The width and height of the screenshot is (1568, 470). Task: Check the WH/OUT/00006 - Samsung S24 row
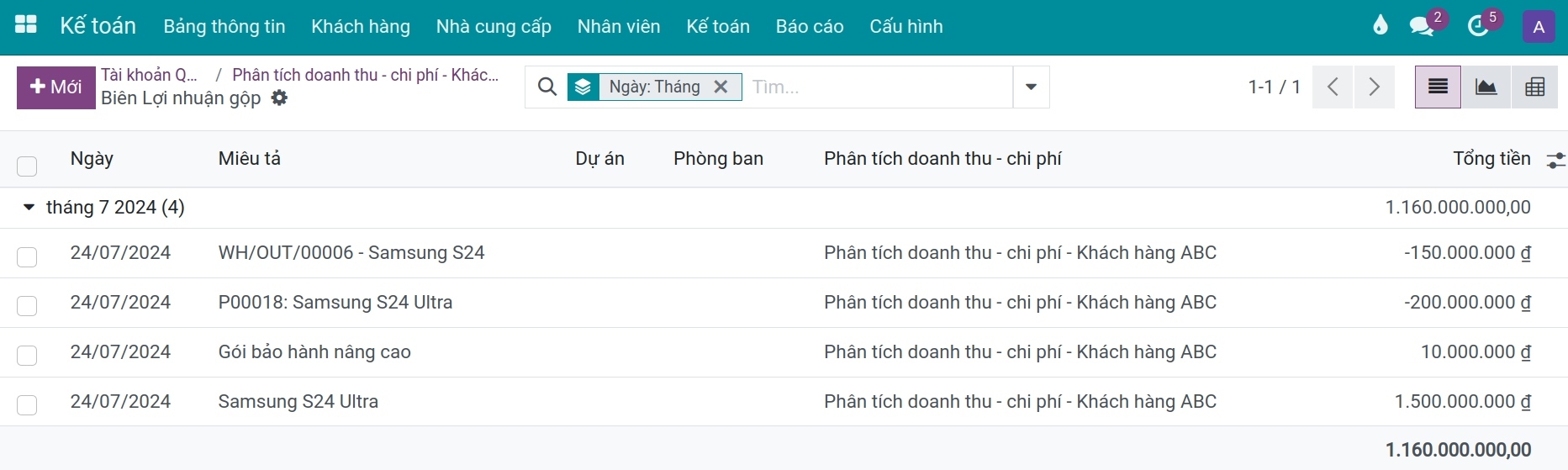27,256
